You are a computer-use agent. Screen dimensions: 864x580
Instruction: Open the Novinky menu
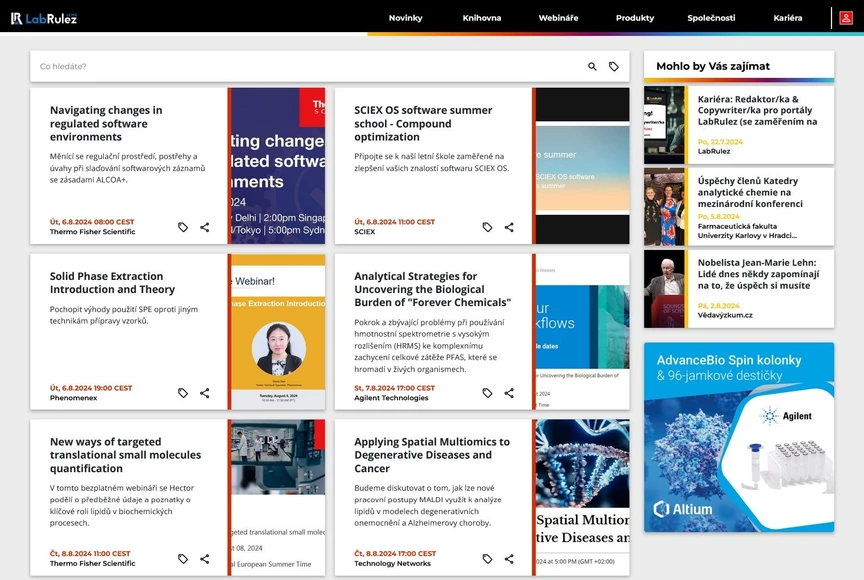(406, 18)
